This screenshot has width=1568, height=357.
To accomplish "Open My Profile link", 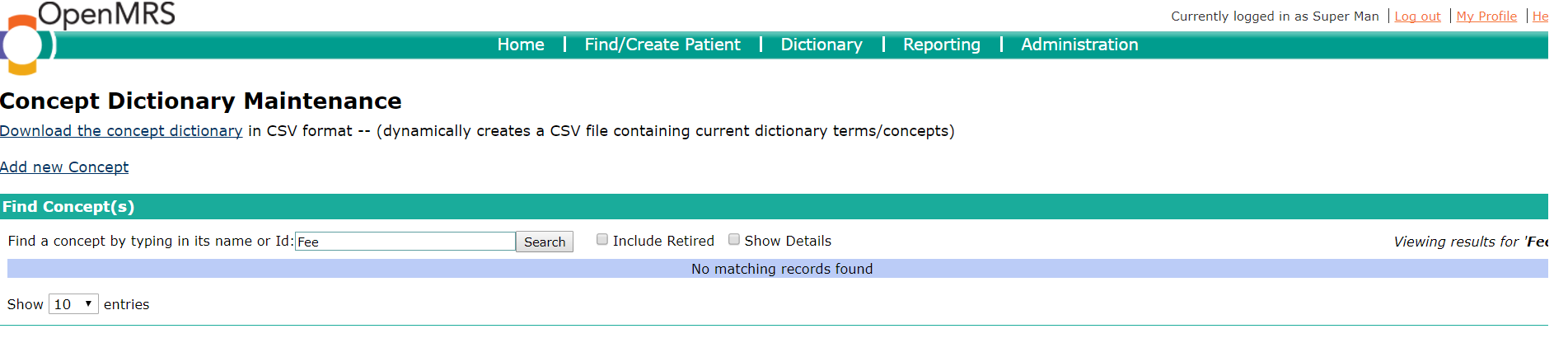I will 1486,16.
